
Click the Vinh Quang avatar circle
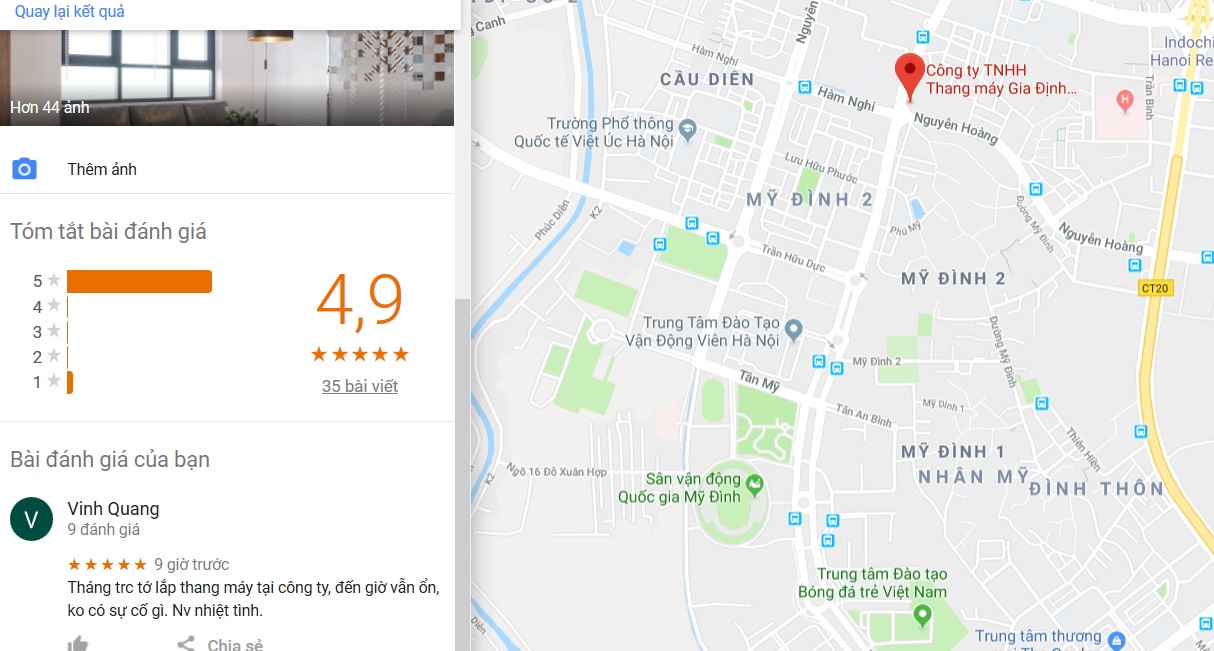click(31, 519)
